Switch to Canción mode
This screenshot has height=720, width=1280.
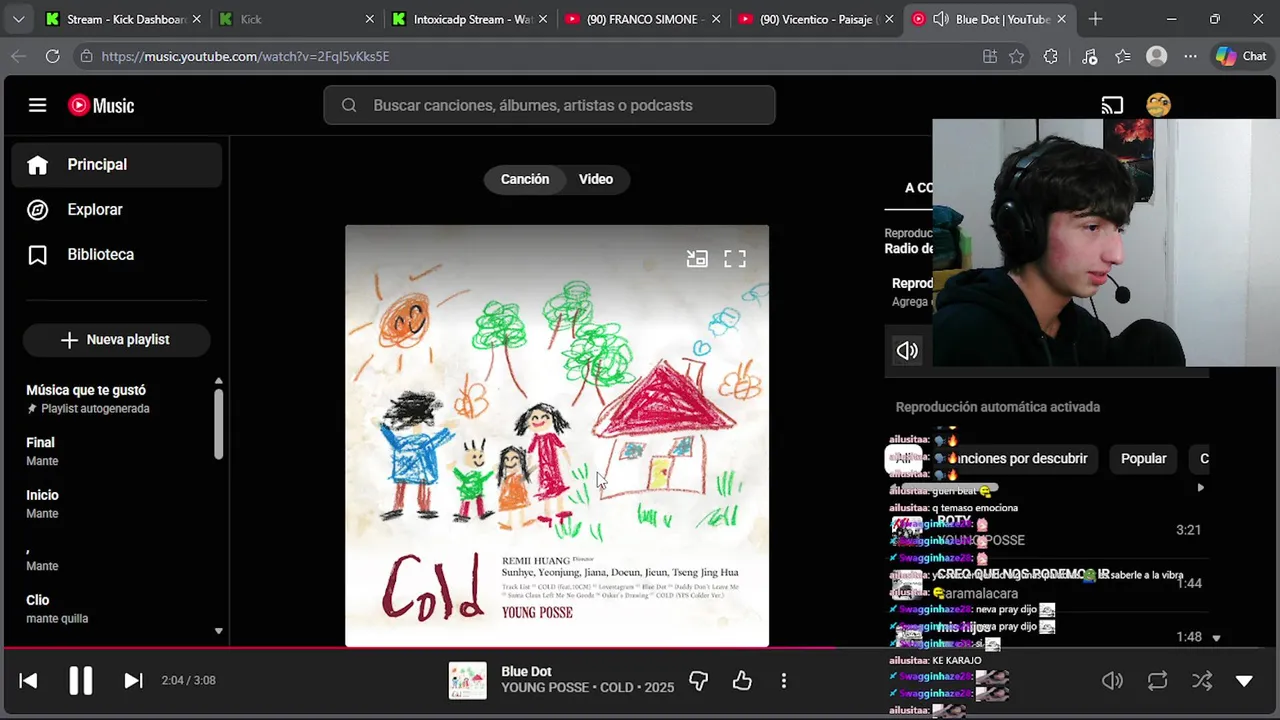click(x=525, y=179)
